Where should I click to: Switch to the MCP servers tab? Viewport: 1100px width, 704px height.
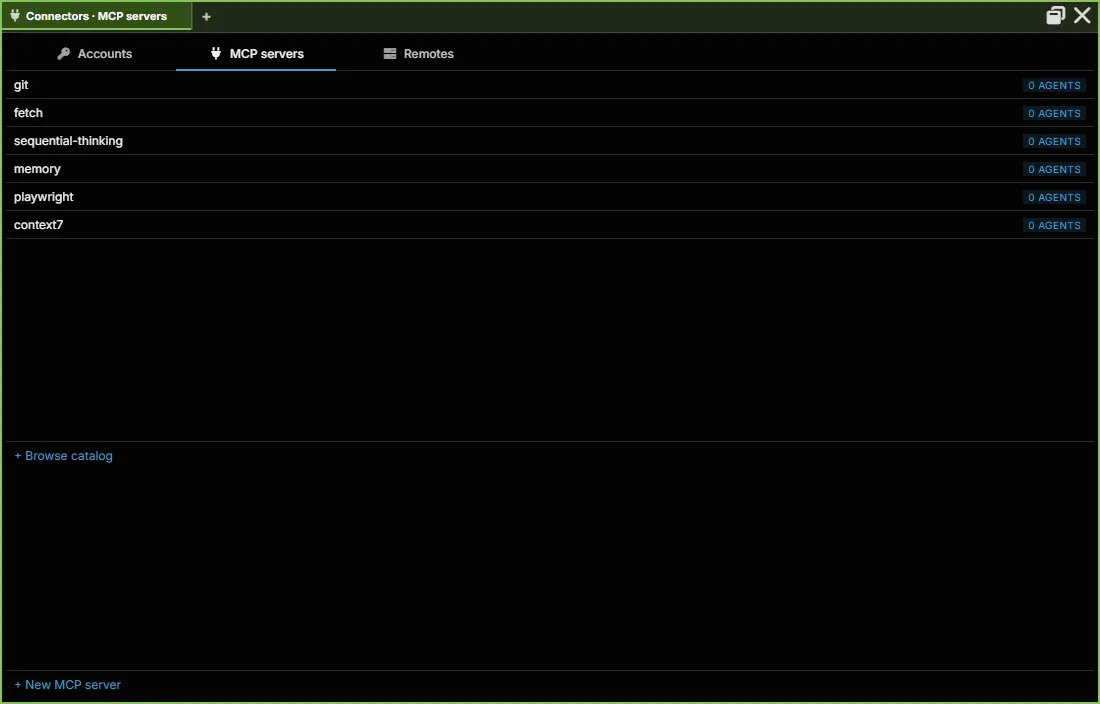(x=256, y=54)
